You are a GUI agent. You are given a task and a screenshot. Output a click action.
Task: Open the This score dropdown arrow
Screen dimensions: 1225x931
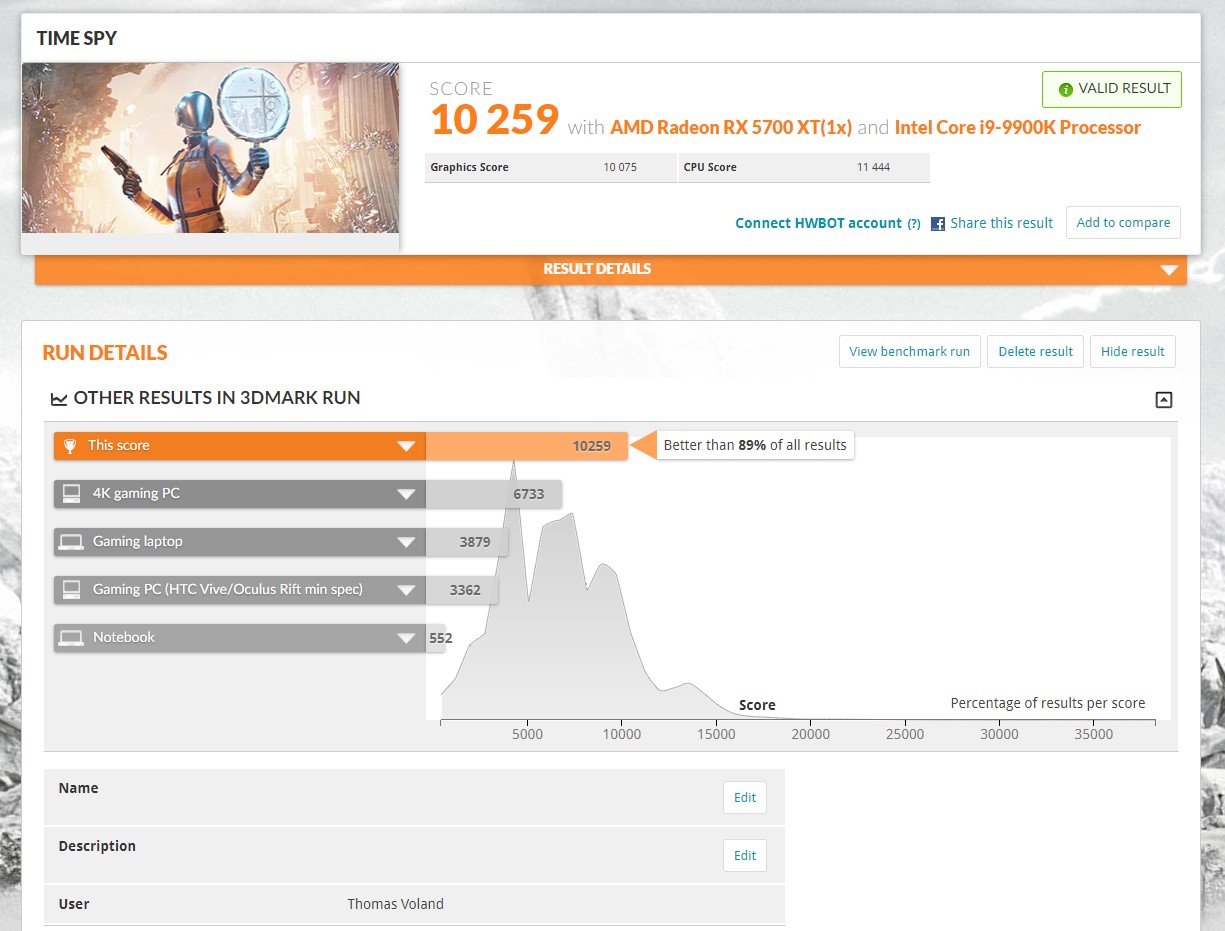click(x=406, y=446)
